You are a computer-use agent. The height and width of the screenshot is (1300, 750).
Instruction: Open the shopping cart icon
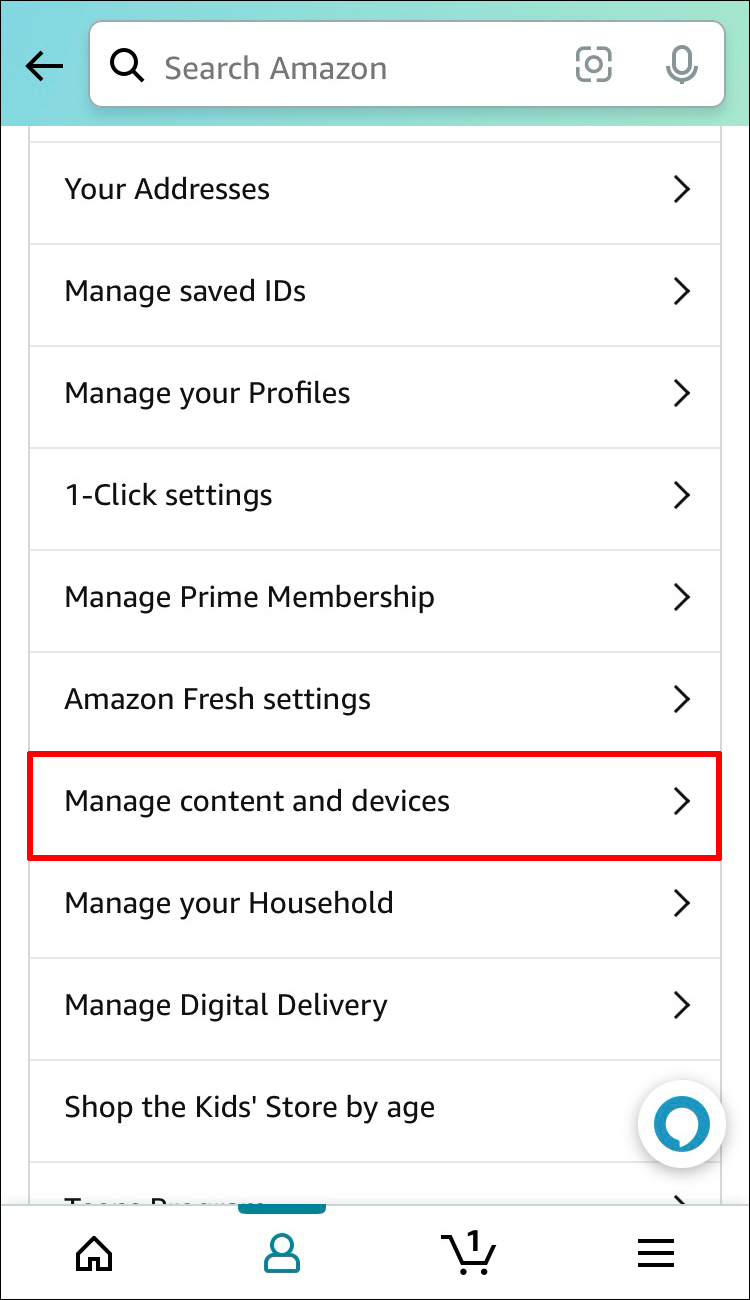point(468,1251)
